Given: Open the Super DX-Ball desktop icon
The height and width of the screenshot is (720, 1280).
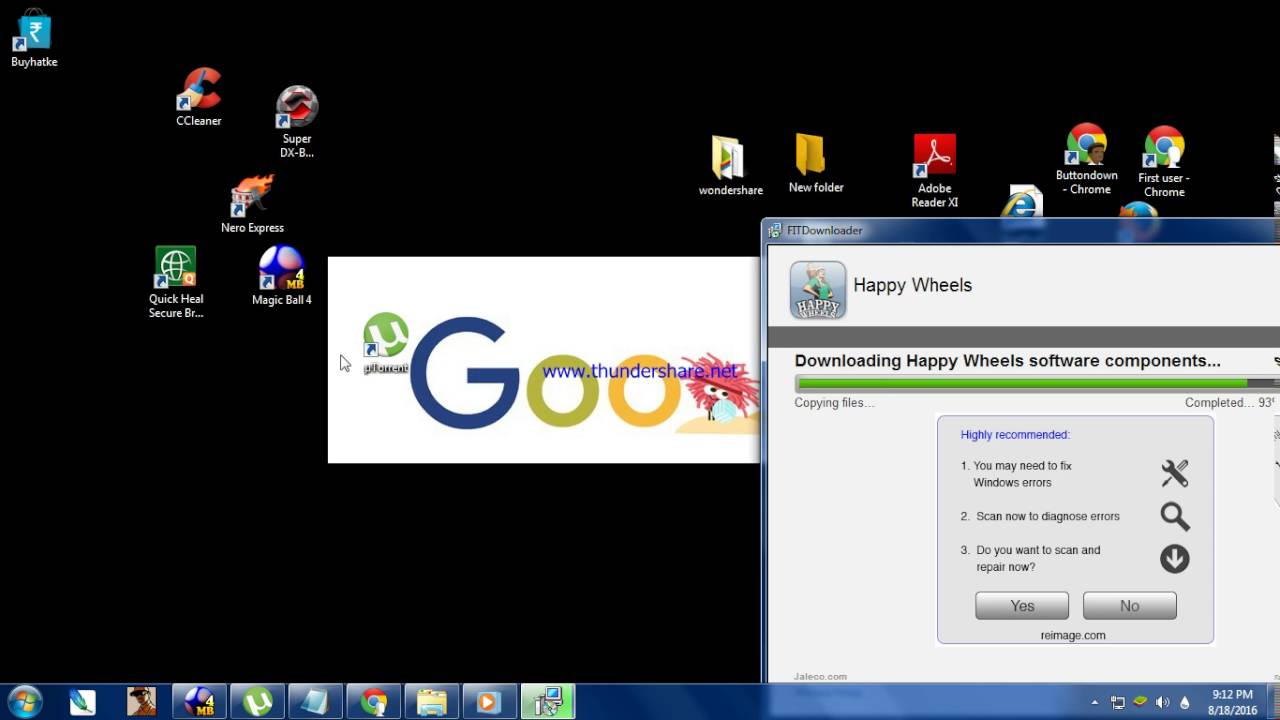Looking at the screenshot, I should [297, 121].
